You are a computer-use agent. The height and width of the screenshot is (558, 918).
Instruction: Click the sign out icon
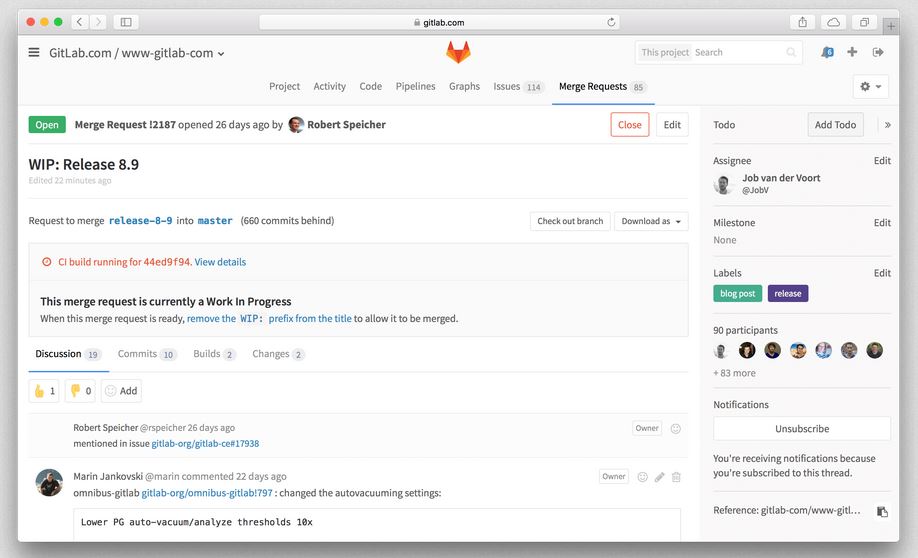878,52
